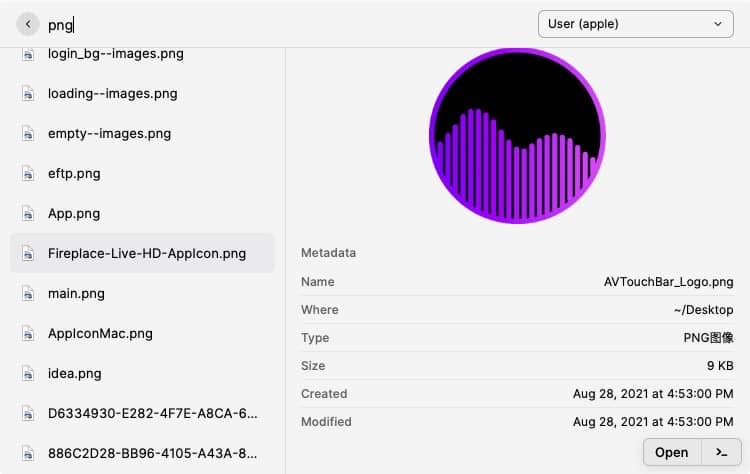
Task: Select loading--images.png file icon
Action: coord(28,94)
